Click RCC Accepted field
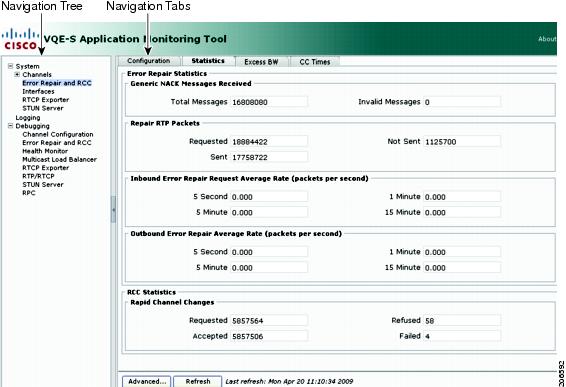The height and width of the screenshot is (387, 566). coord(269,336)
